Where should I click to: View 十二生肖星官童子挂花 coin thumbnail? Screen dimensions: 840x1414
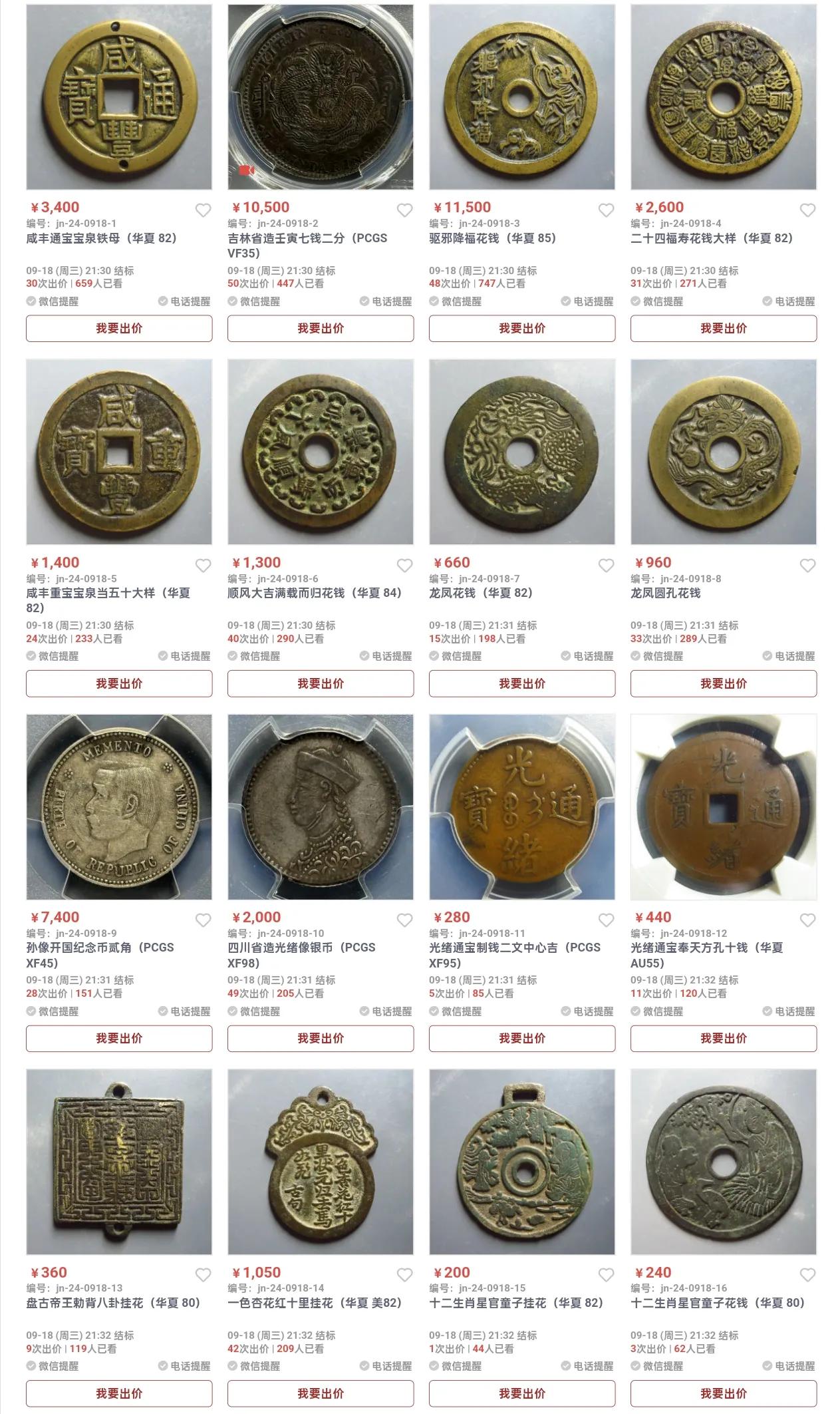coord(522,1162)
